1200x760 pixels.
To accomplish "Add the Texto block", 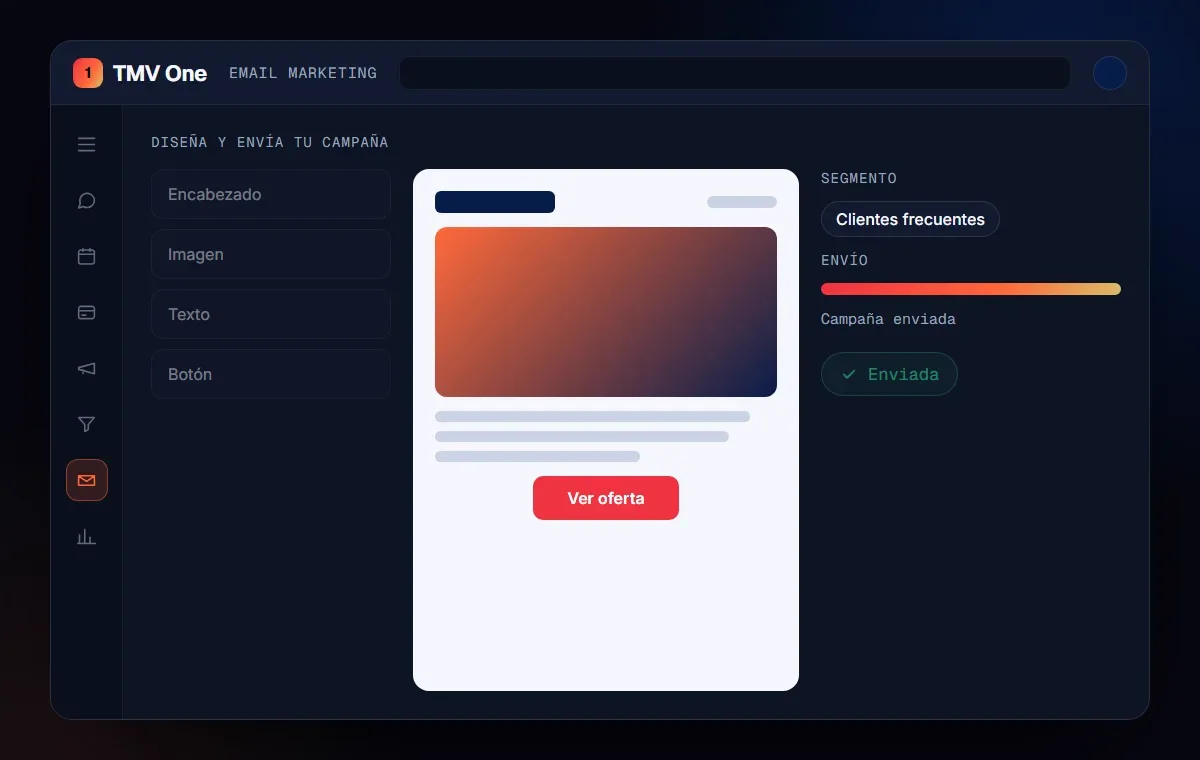I will point(271,314).
